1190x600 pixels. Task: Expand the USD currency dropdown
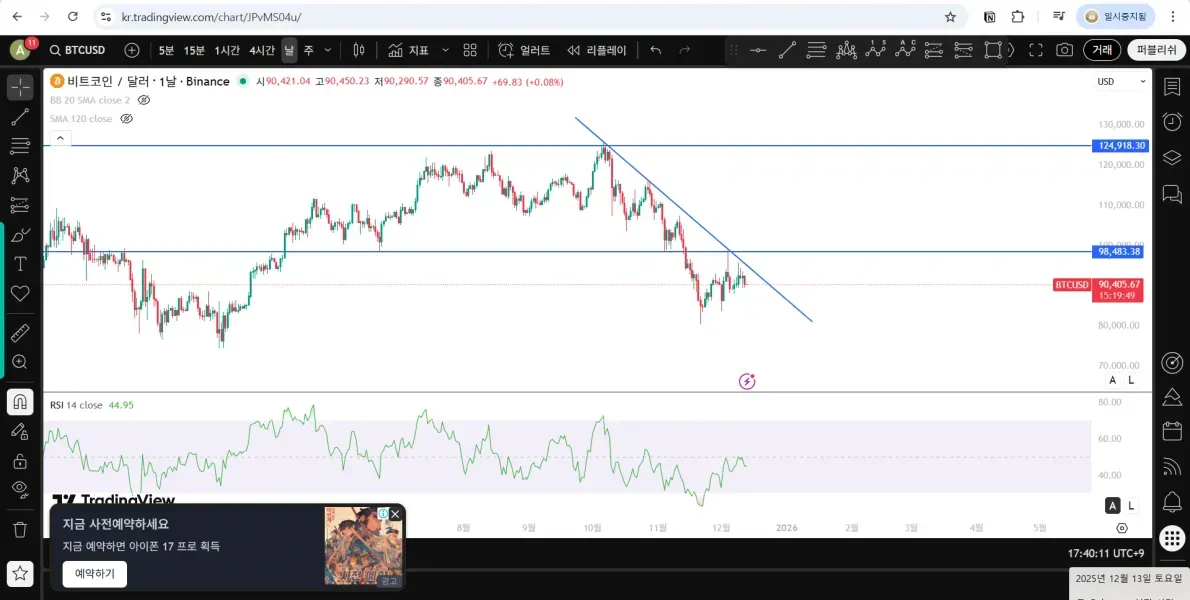click(x=1121, y=81)
